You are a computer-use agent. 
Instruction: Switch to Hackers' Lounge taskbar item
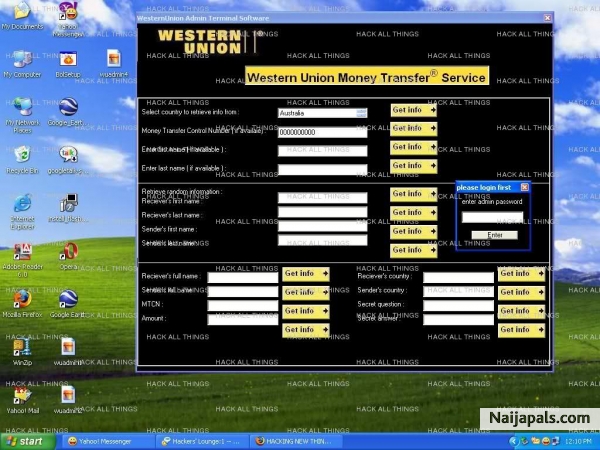point(202,442)
